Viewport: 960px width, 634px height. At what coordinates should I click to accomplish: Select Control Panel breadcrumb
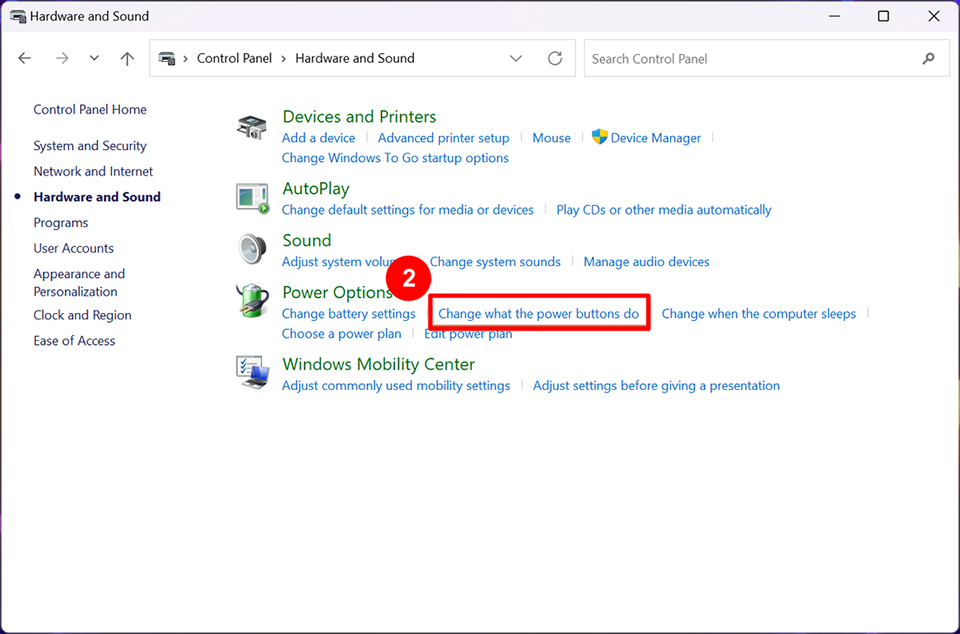[234, 58]
